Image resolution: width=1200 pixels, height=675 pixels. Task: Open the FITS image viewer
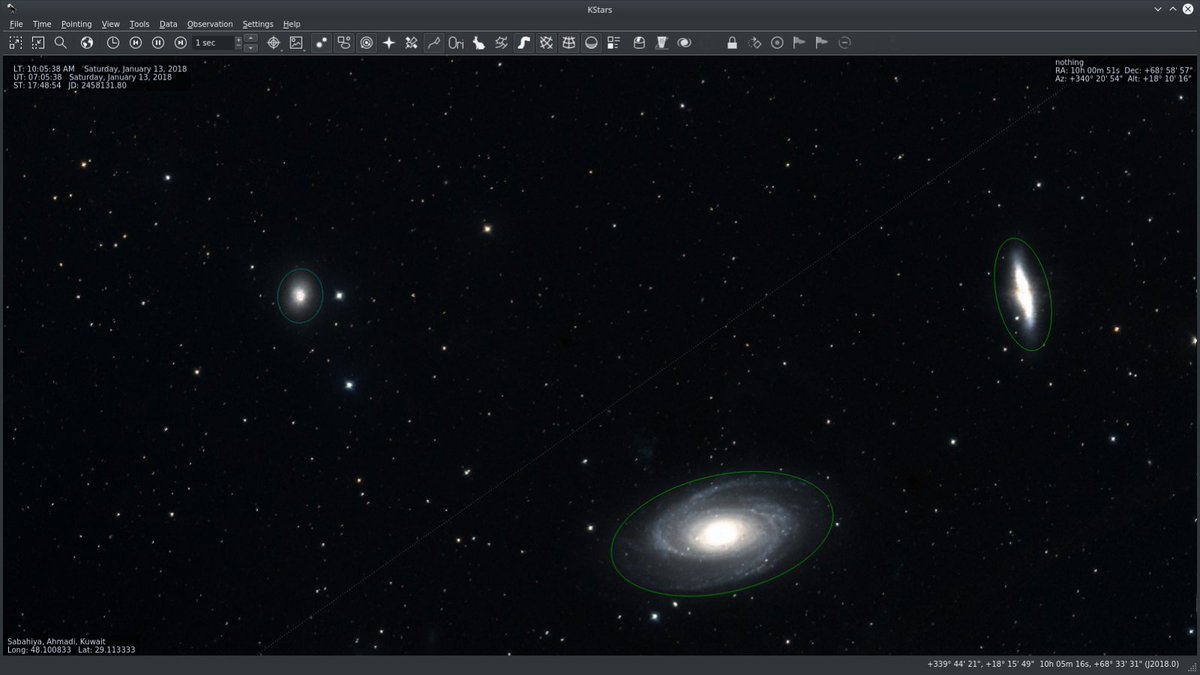click(x=296, y=42)
